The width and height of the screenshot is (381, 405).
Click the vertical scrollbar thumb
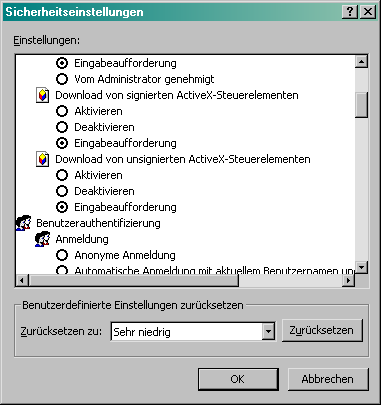click(361, 105)
